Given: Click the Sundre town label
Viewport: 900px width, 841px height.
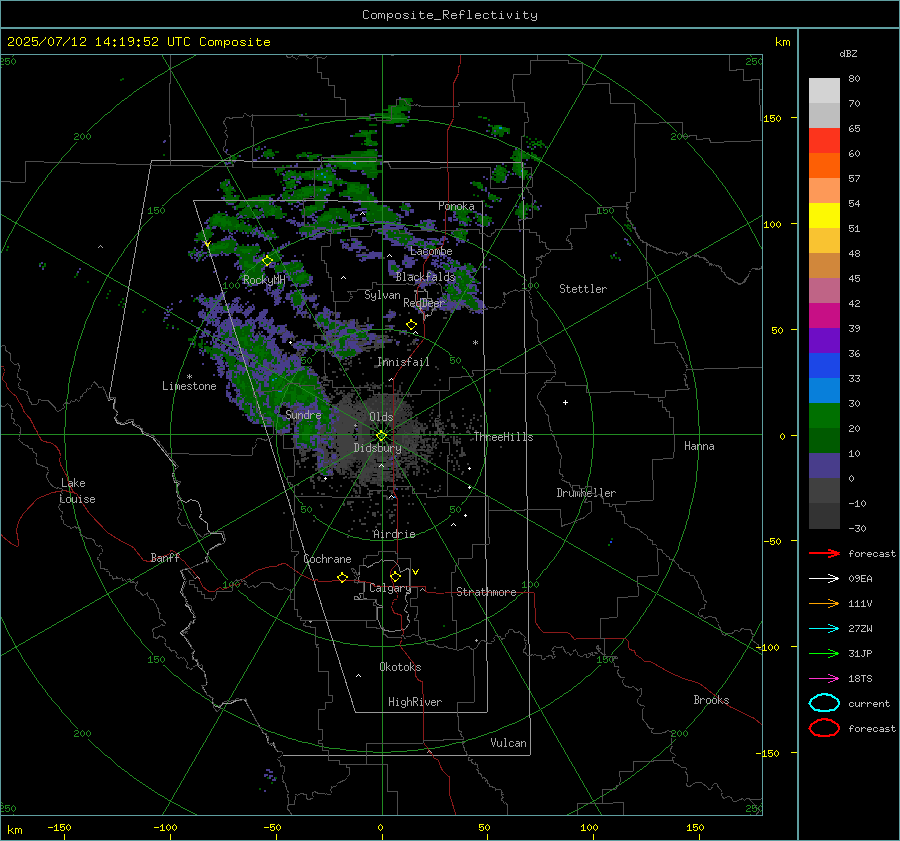Looking at the screenshot, I should coord(303,415).
